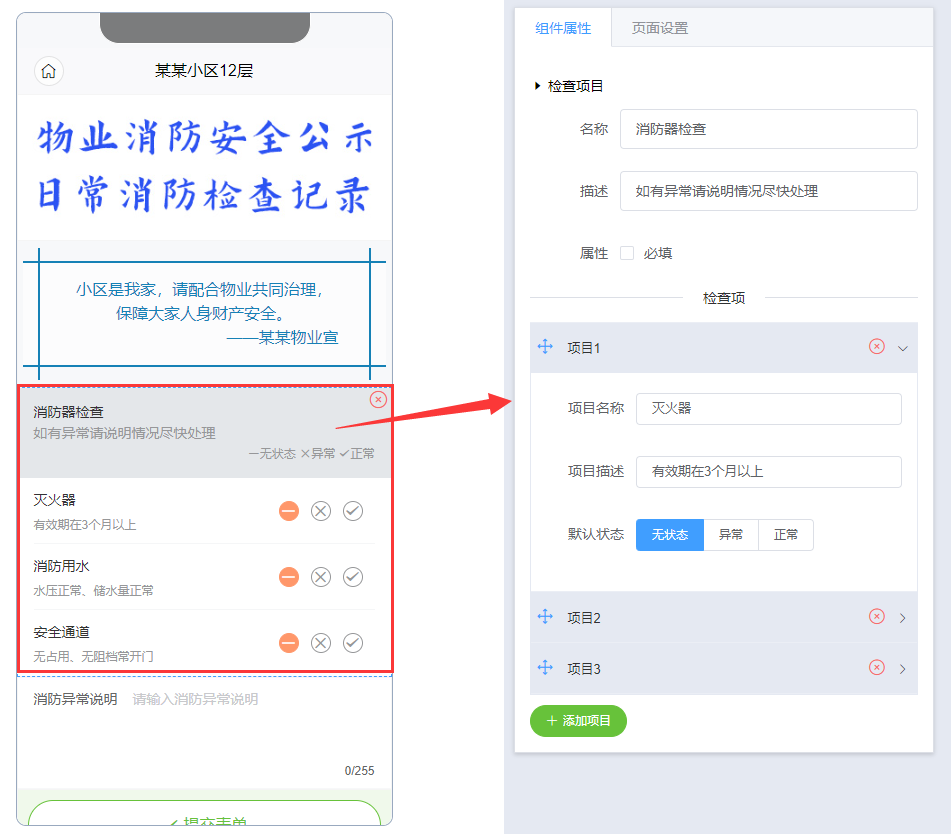Enable the 必填 checkbox
The width and height of the screenshot is (951, 834).
click(627, 253)
